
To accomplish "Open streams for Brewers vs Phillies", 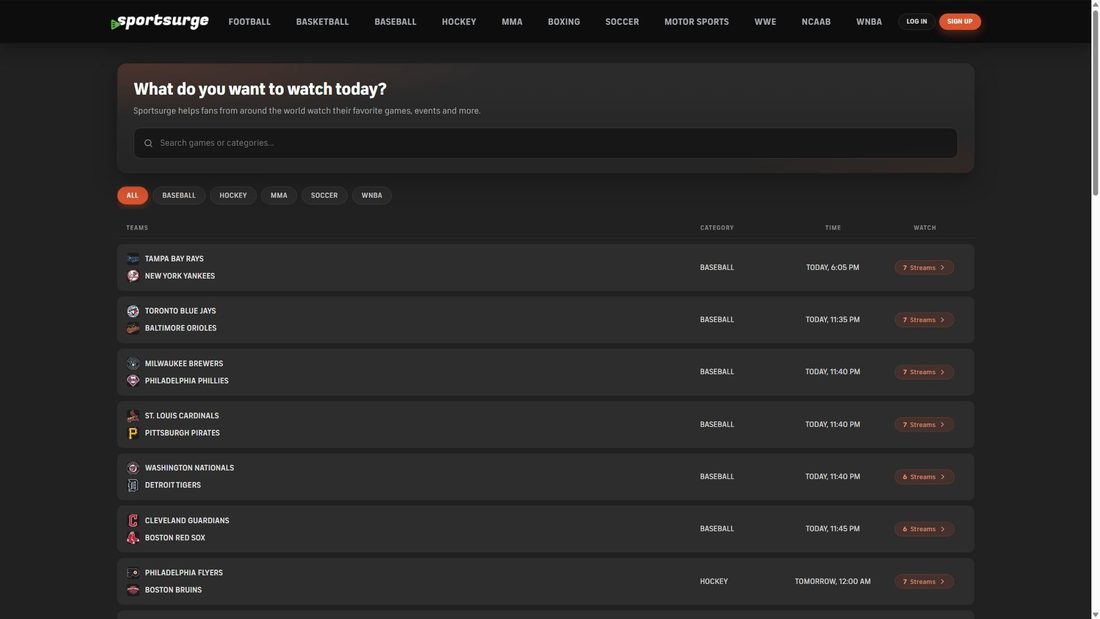I will pyautogui.click(x=924, y=372).
